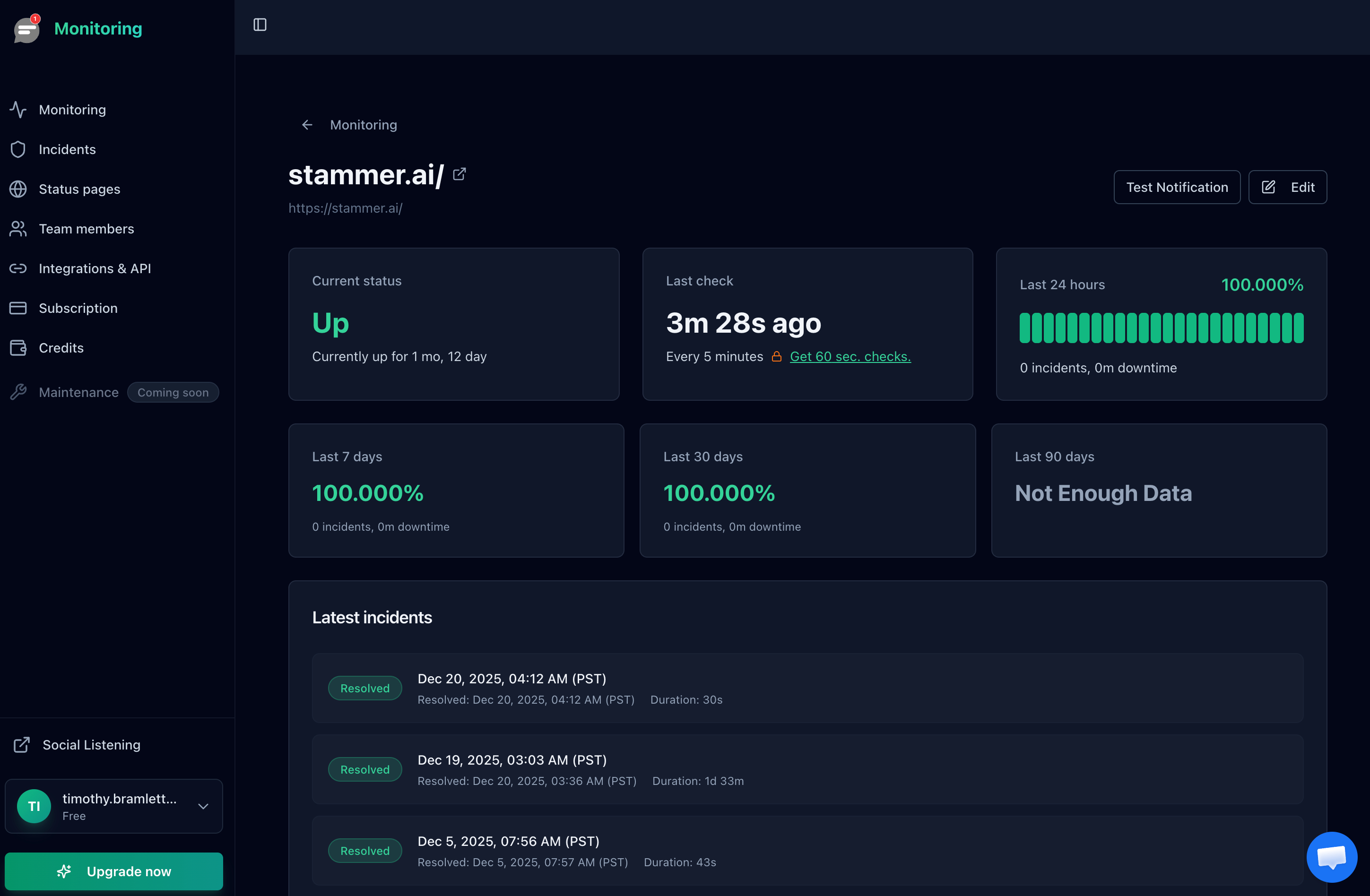Click the Get 60 sec. checks link
The image size is (1370, 896).
[850, 357]
